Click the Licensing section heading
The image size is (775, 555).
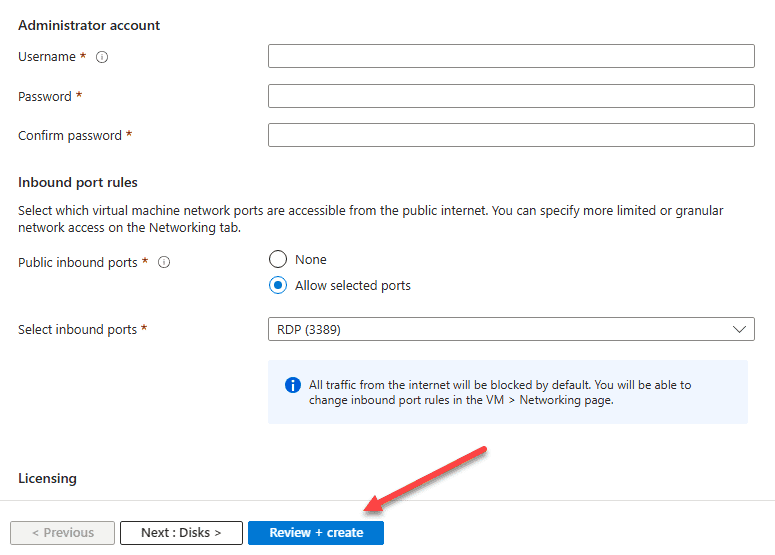coord(47,478)
